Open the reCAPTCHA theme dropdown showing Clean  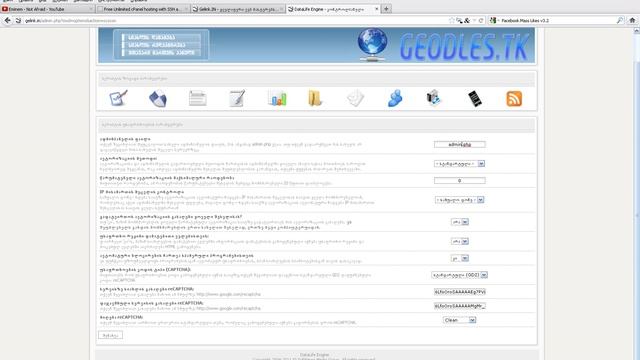(460, 320)
